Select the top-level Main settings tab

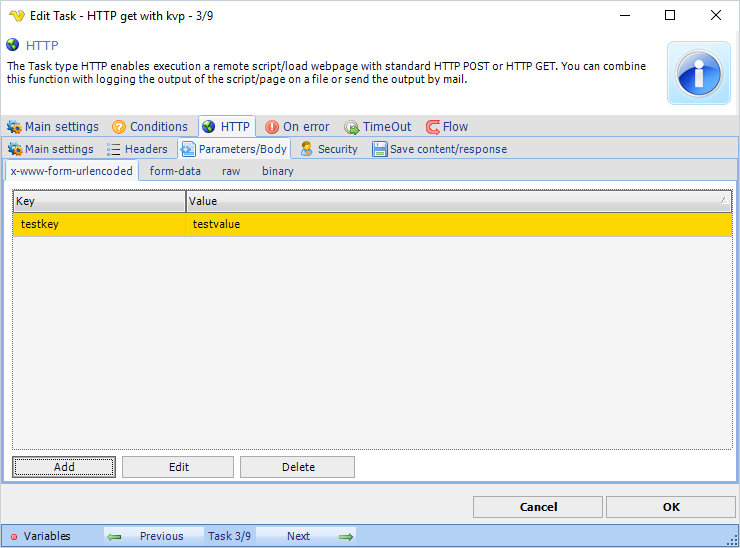click(x=53, y=127)
